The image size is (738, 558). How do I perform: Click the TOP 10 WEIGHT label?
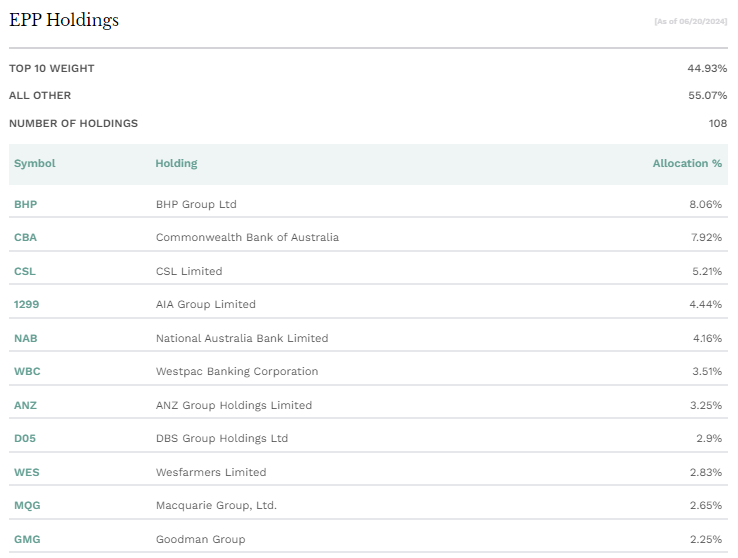pyautogui.click(x=52, y=68)
